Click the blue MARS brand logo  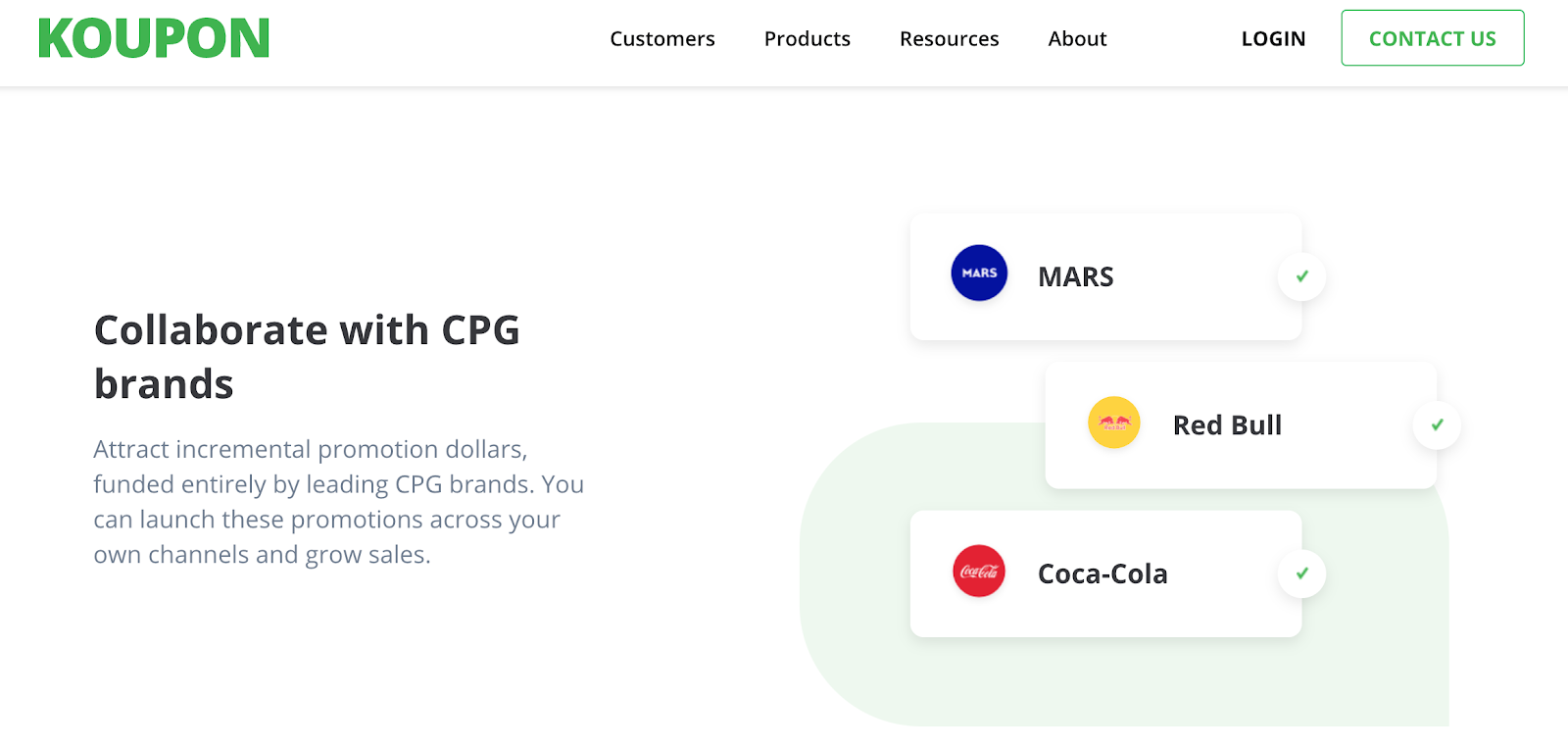pyautogui.click(x=979, y=273)
